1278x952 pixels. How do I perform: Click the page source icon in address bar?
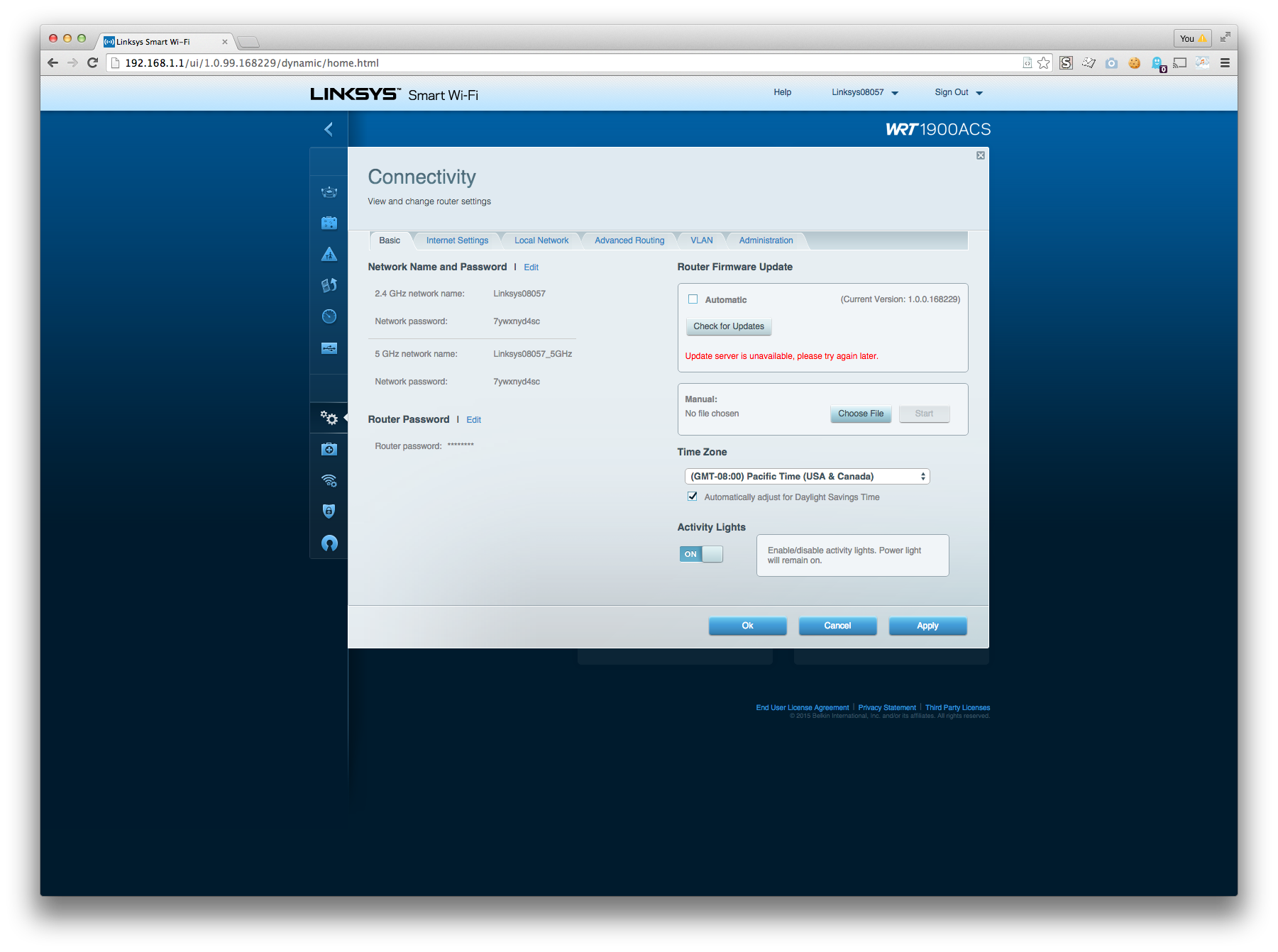[1027, 62]
